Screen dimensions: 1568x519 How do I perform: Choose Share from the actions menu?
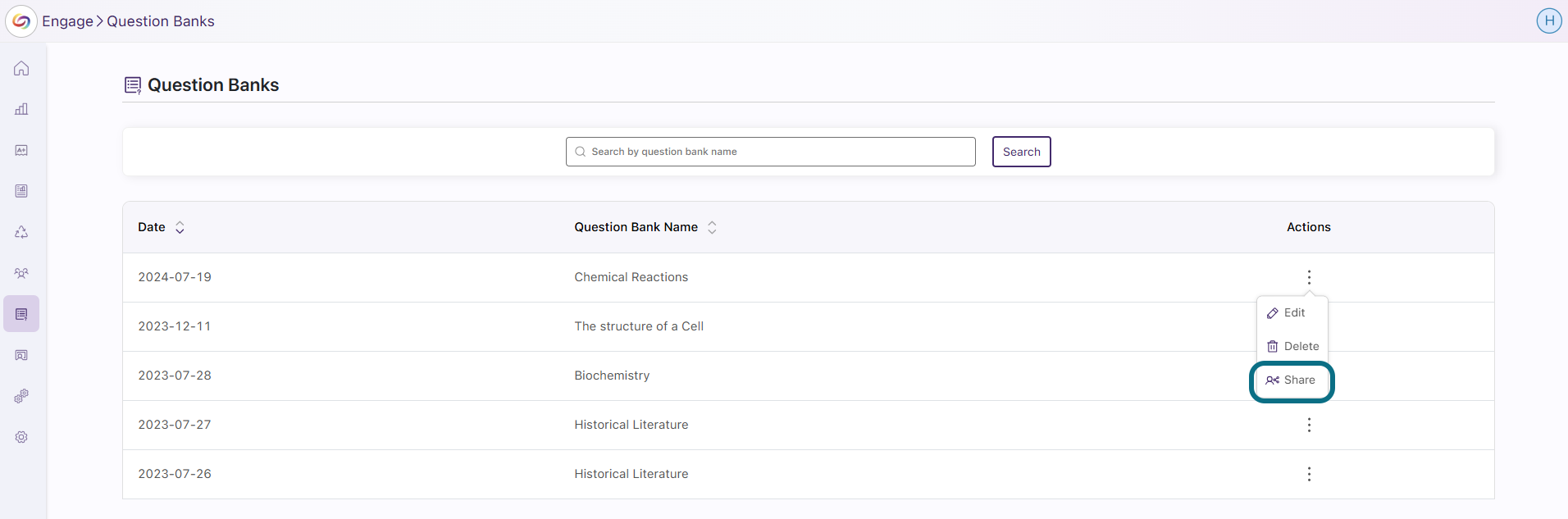tap(1292, 380)
